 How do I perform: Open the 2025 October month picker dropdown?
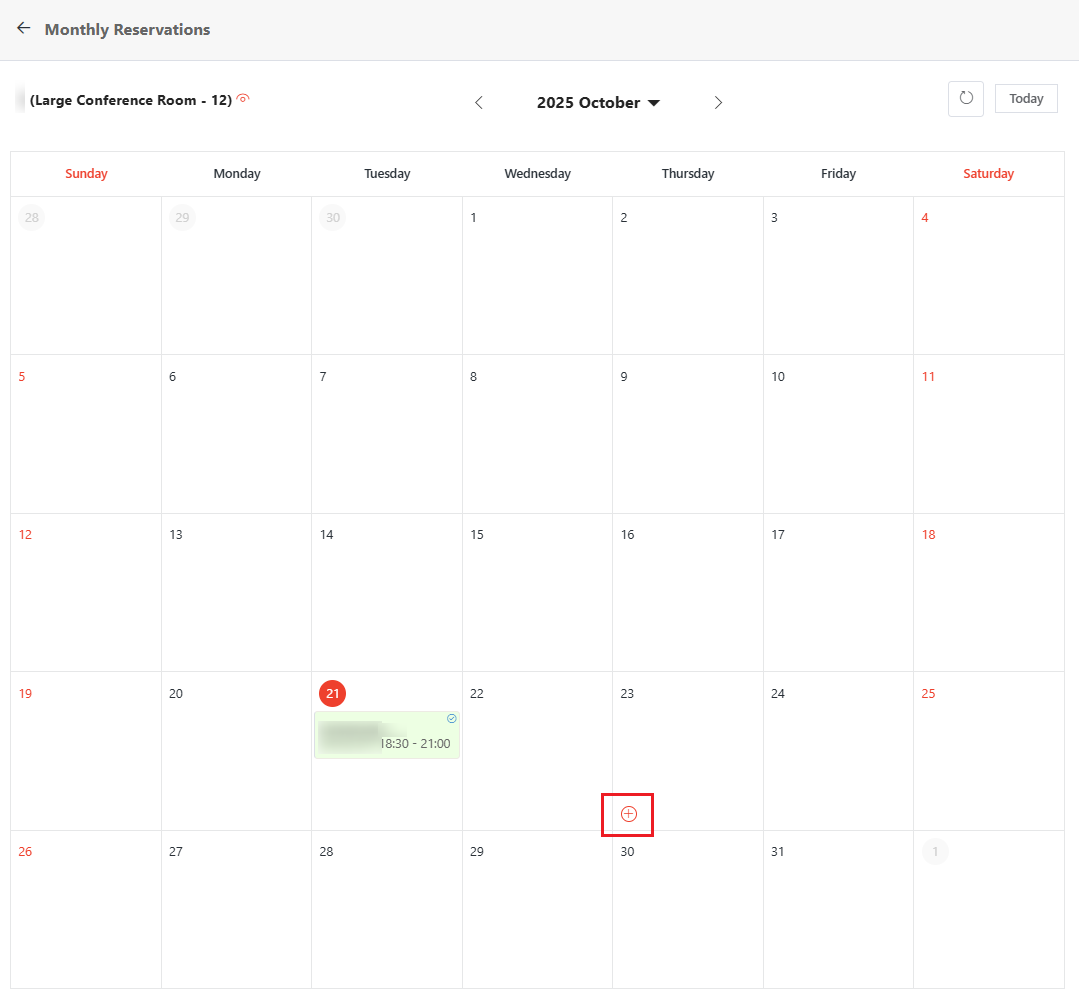588,102
